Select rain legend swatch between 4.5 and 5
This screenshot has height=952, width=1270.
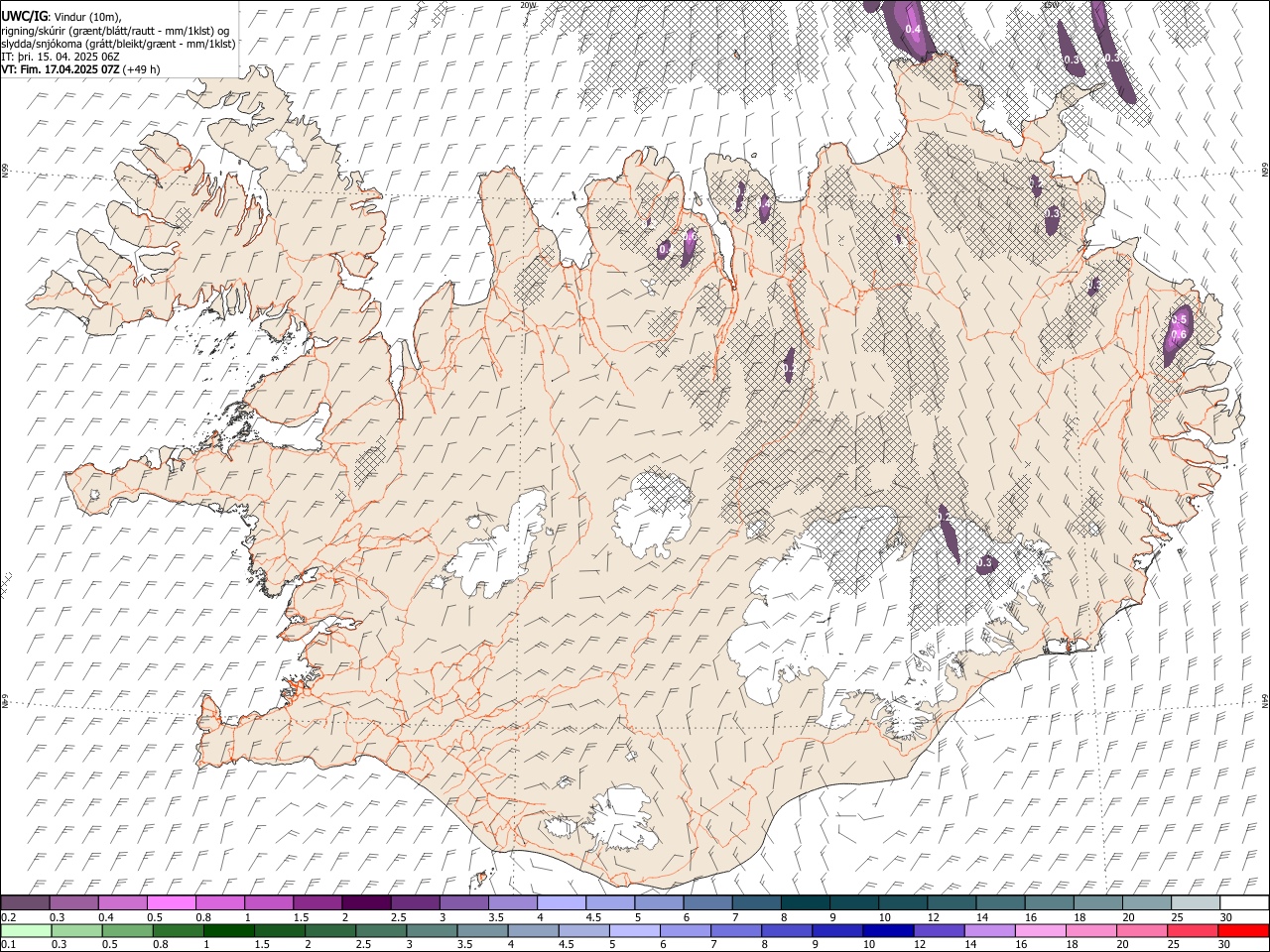(583, 930)
